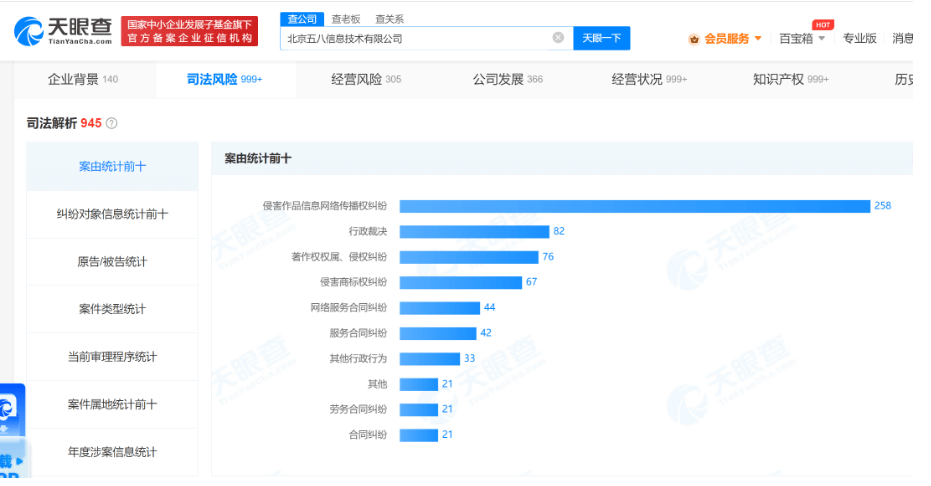Click the 侵害商标权纠纷 bar valued 67
This screenshot has width=931, height=486.
click(x=461, y=282)
